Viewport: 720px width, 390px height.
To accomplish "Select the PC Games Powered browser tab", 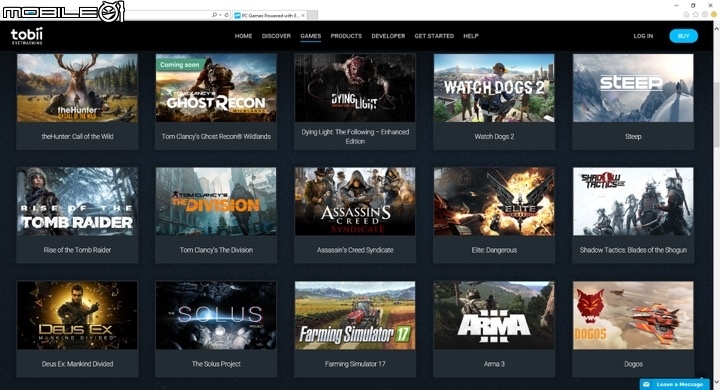I will click(x=270, y=16).
